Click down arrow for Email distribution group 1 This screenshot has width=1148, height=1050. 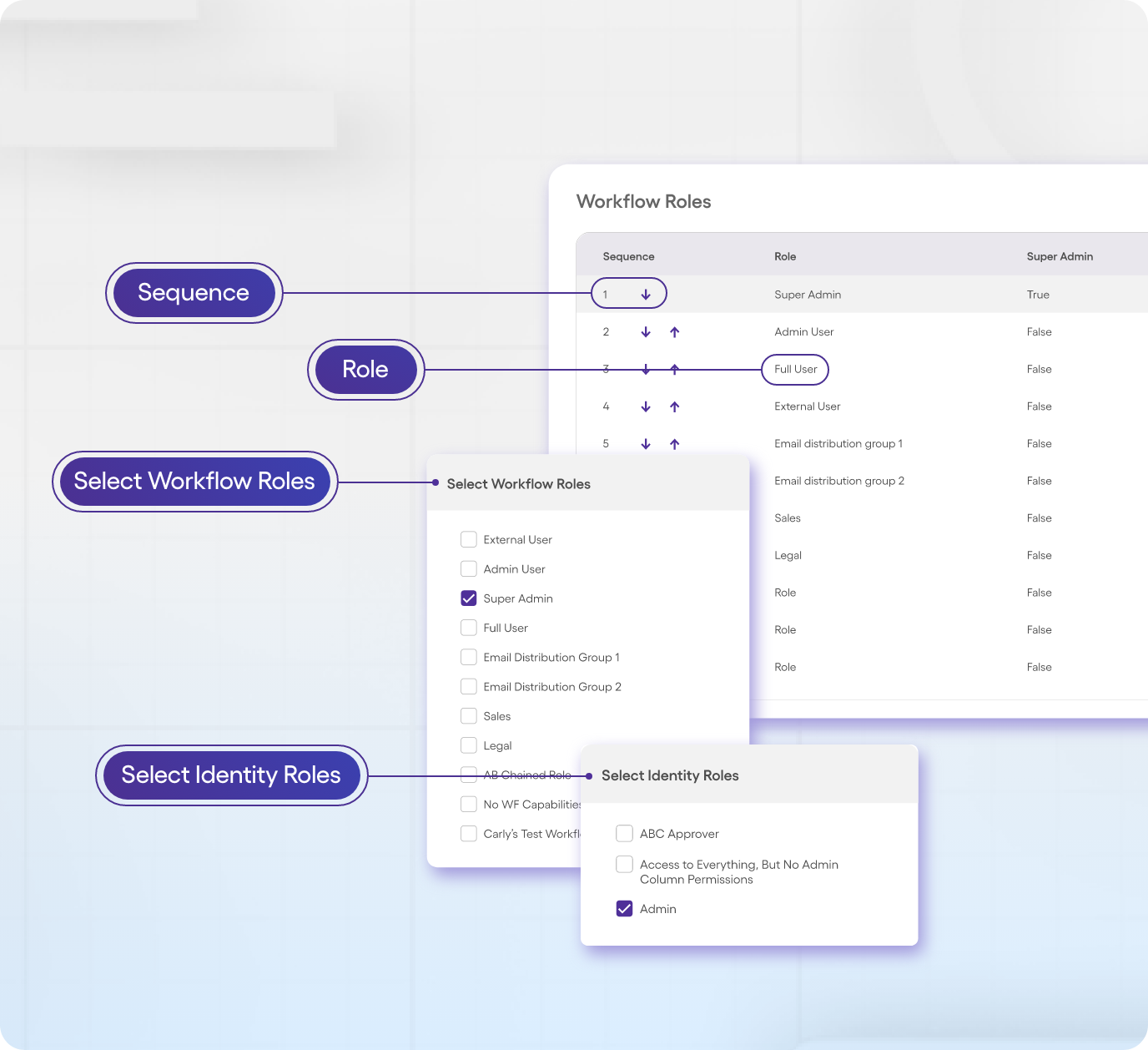646,444
